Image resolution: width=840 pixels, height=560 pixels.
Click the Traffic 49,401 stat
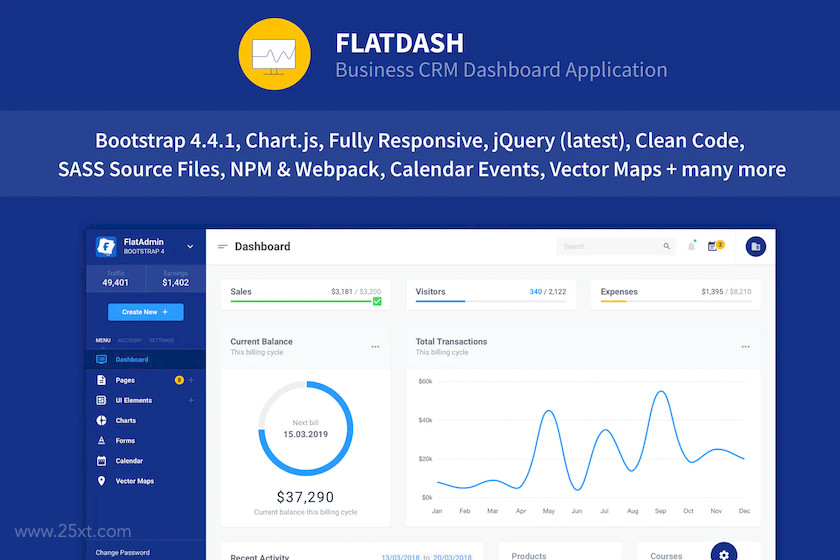(116, 279)
